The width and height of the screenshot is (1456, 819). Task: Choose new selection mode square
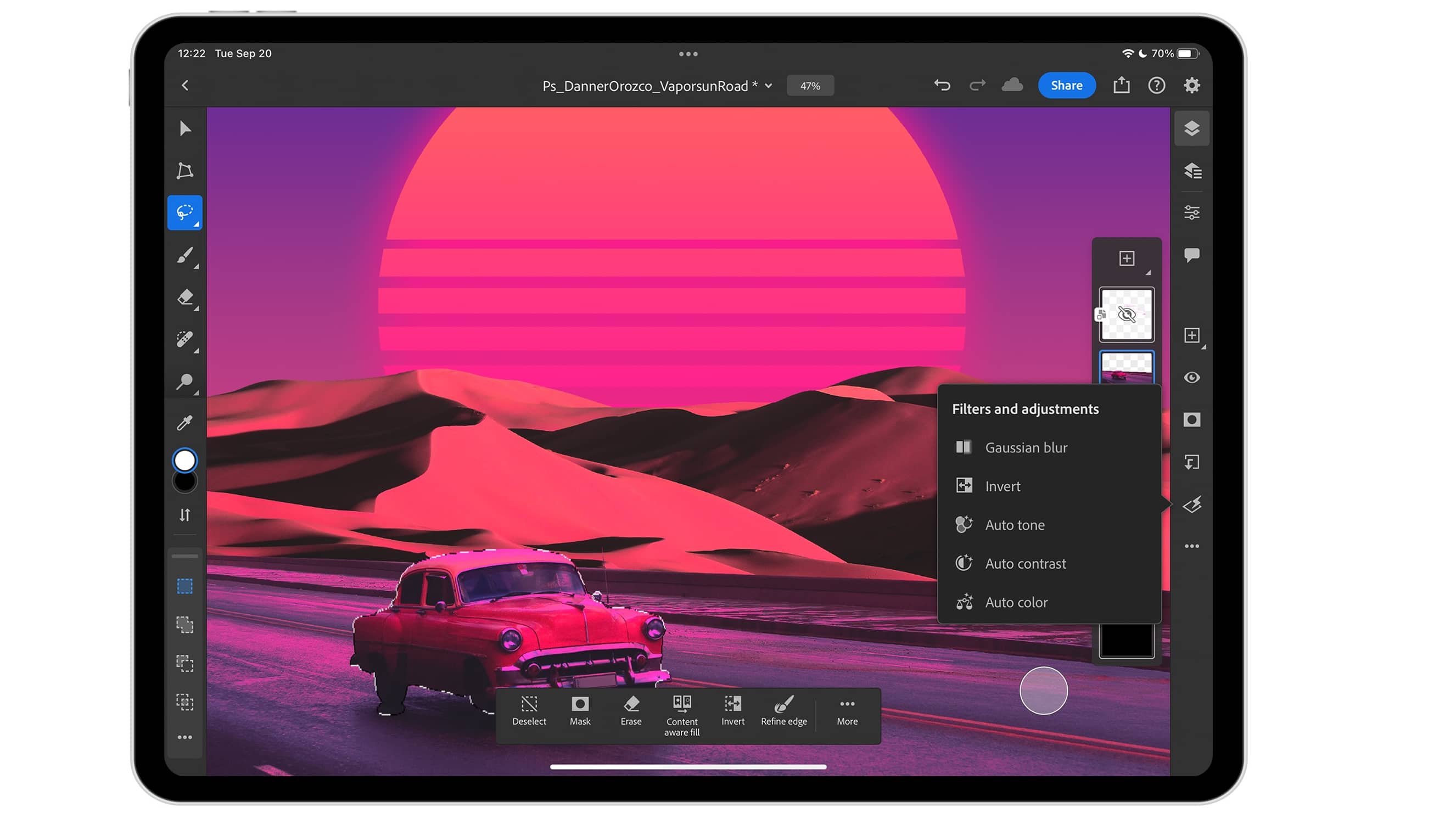(185, 586)
